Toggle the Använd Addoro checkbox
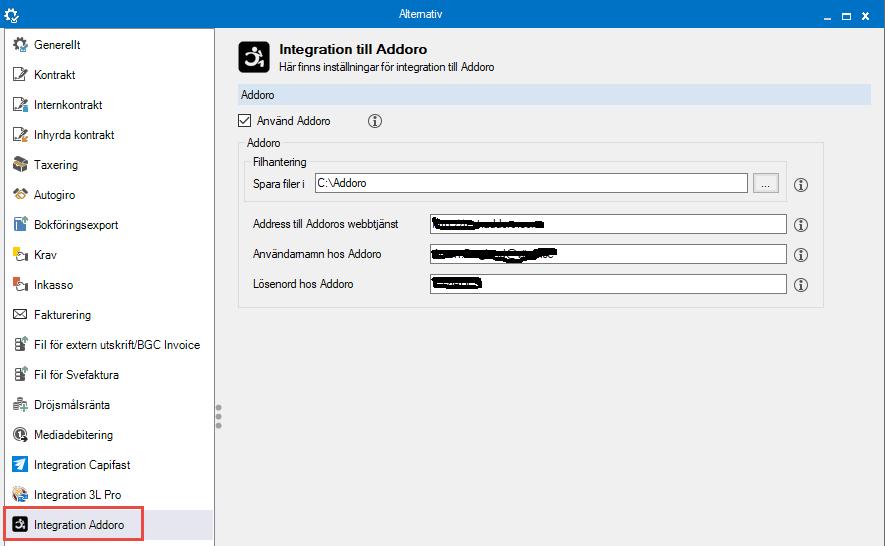 (x=244, y=120)
